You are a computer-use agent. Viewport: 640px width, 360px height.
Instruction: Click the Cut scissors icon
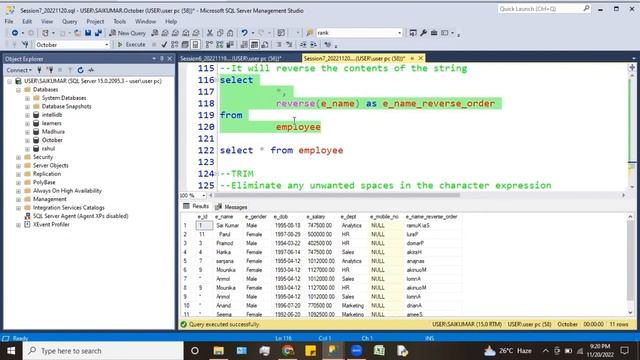click(x=210, y=33)
